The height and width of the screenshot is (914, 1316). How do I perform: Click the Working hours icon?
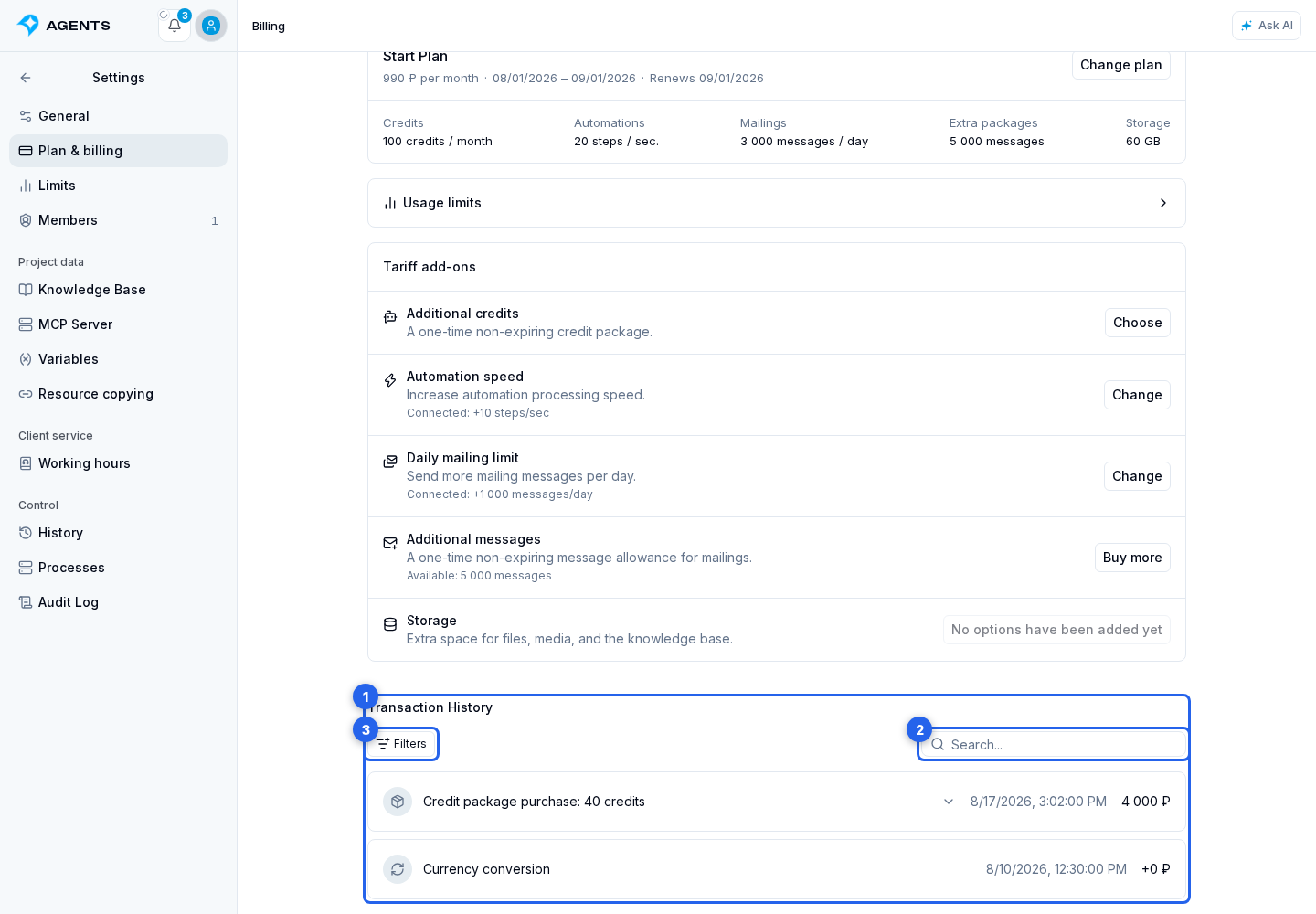tap(26, 463)
